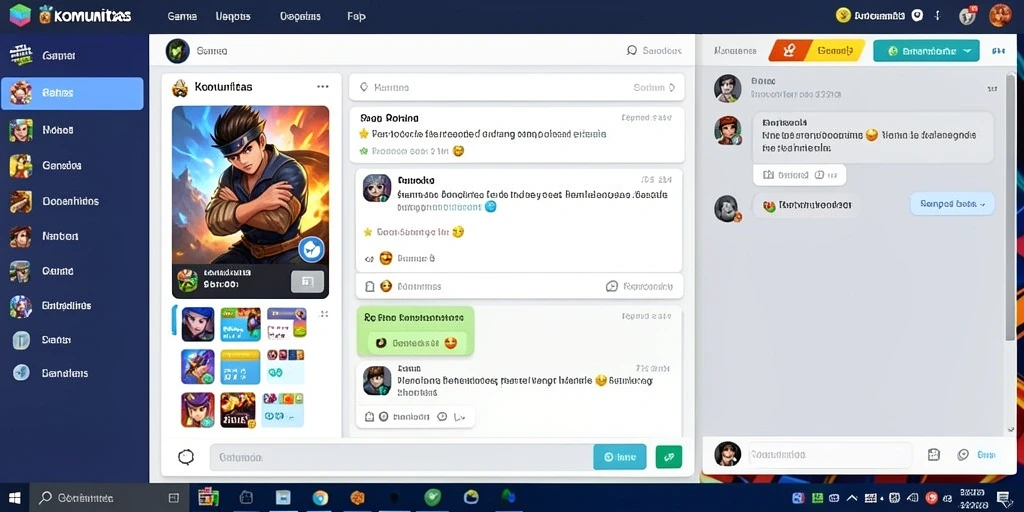This screenshot has height=512, width=1024.
Task: Open the Fap menu in top bar
Action: pos(357,16)
